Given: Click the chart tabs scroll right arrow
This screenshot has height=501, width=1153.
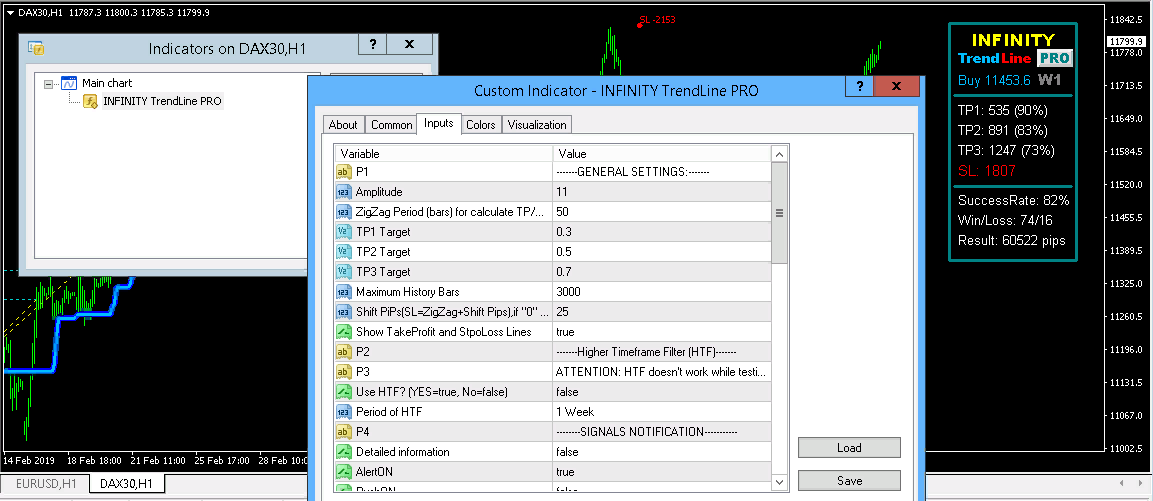Looking at the screenshot, I should [1140, 483].
